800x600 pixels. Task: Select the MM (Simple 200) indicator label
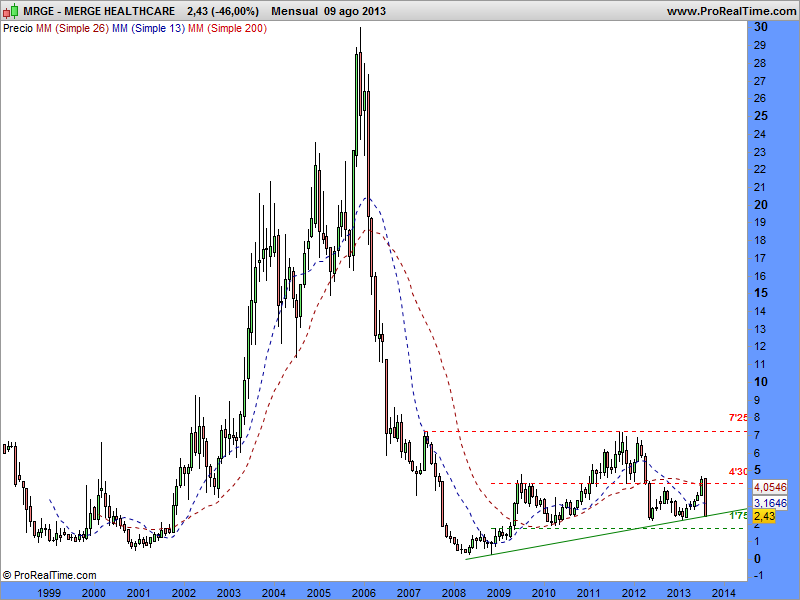(x=228, y=29)
